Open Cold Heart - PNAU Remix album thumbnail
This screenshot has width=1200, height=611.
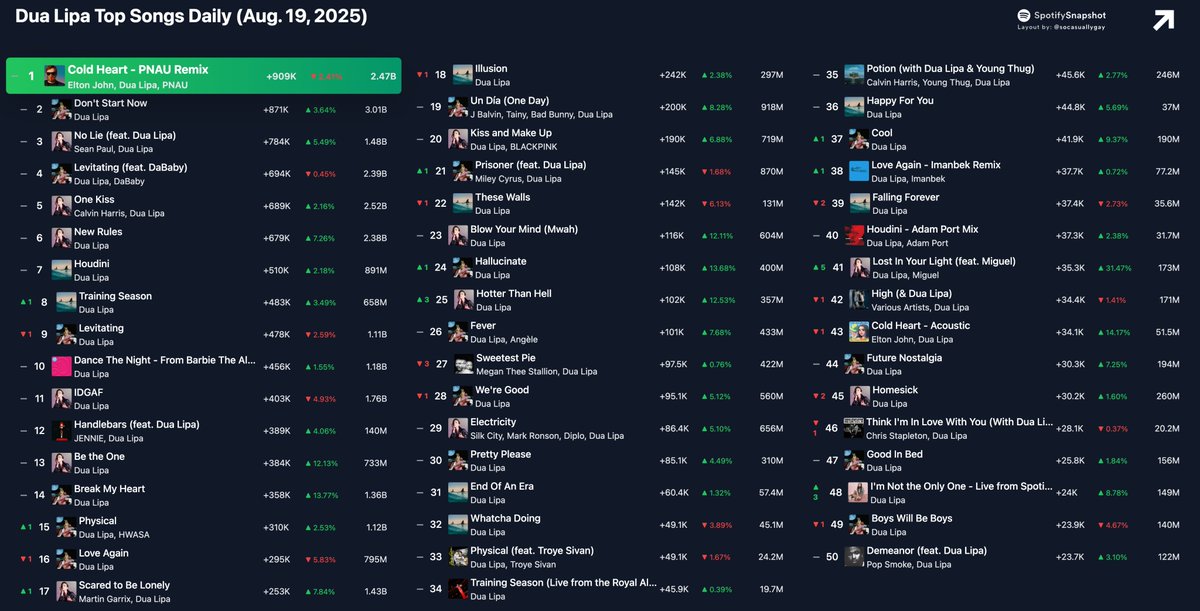point(55,76)
